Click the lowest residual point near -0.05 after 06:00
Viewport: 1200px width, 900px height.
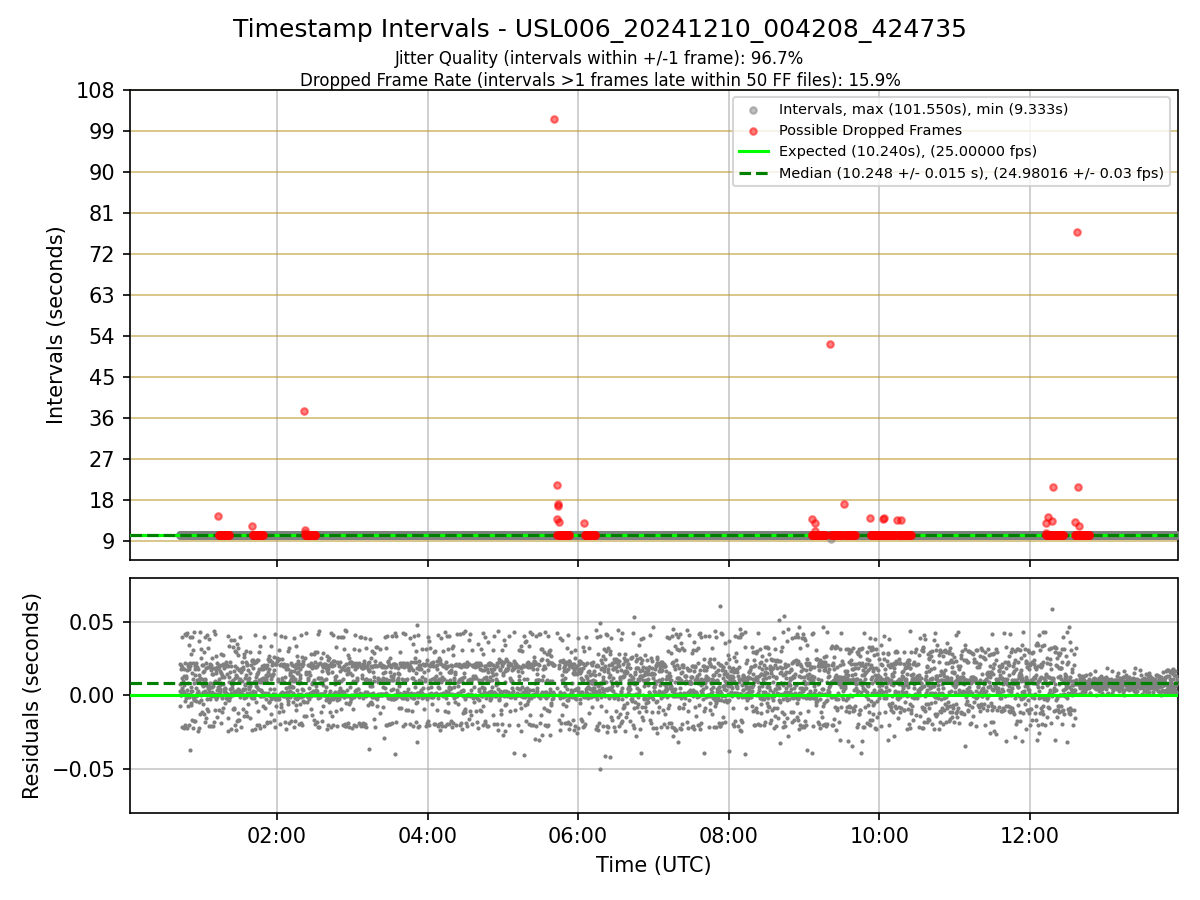600,769
